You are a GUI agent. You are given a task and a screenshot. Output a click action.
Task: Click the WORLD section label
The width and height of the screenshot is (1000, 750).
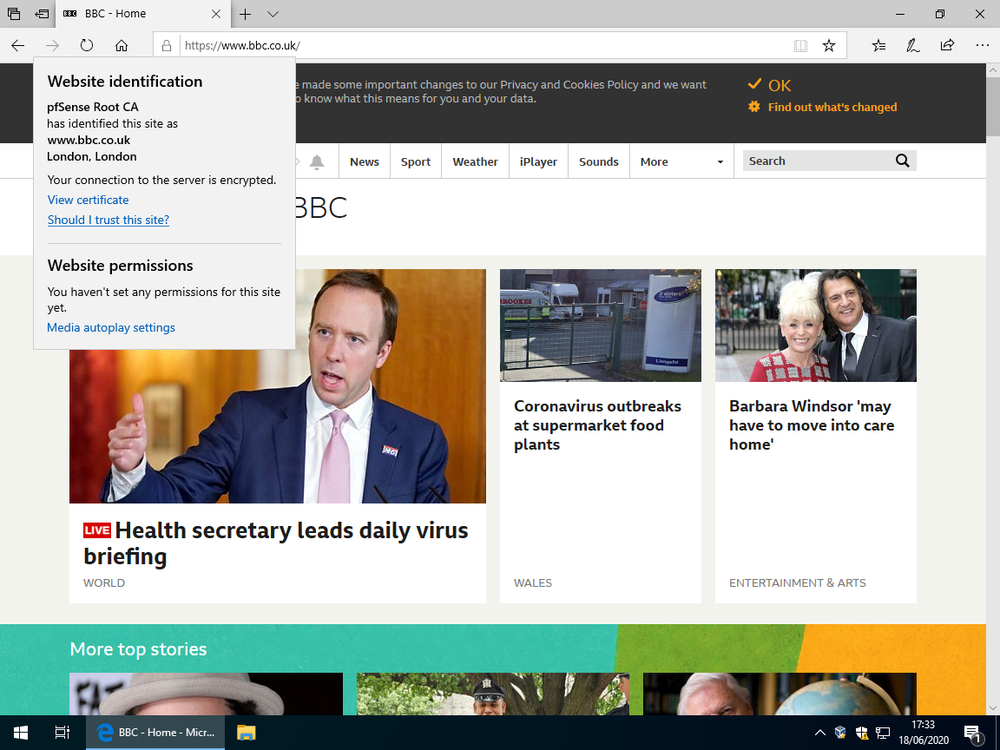click(104, 583)
